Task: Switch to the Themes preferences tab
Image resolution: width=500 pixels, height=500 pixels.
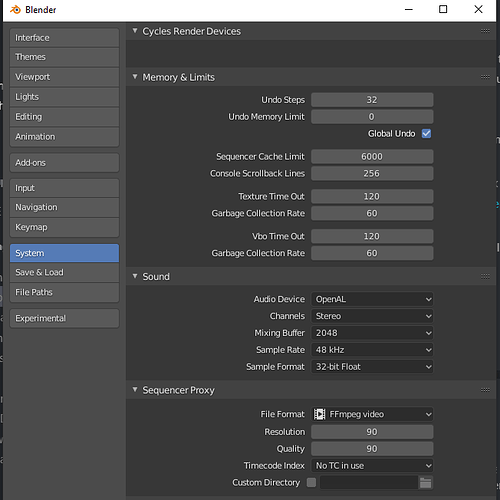Action: 64,57
